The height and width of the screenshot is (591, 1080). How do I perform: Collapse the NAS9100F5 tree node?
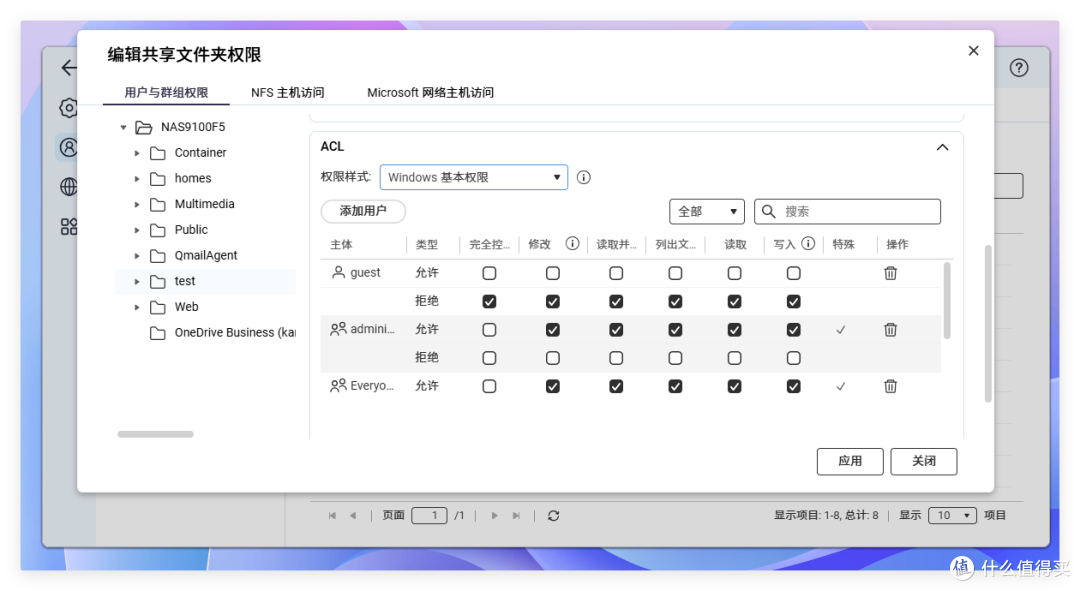(123, 127)
